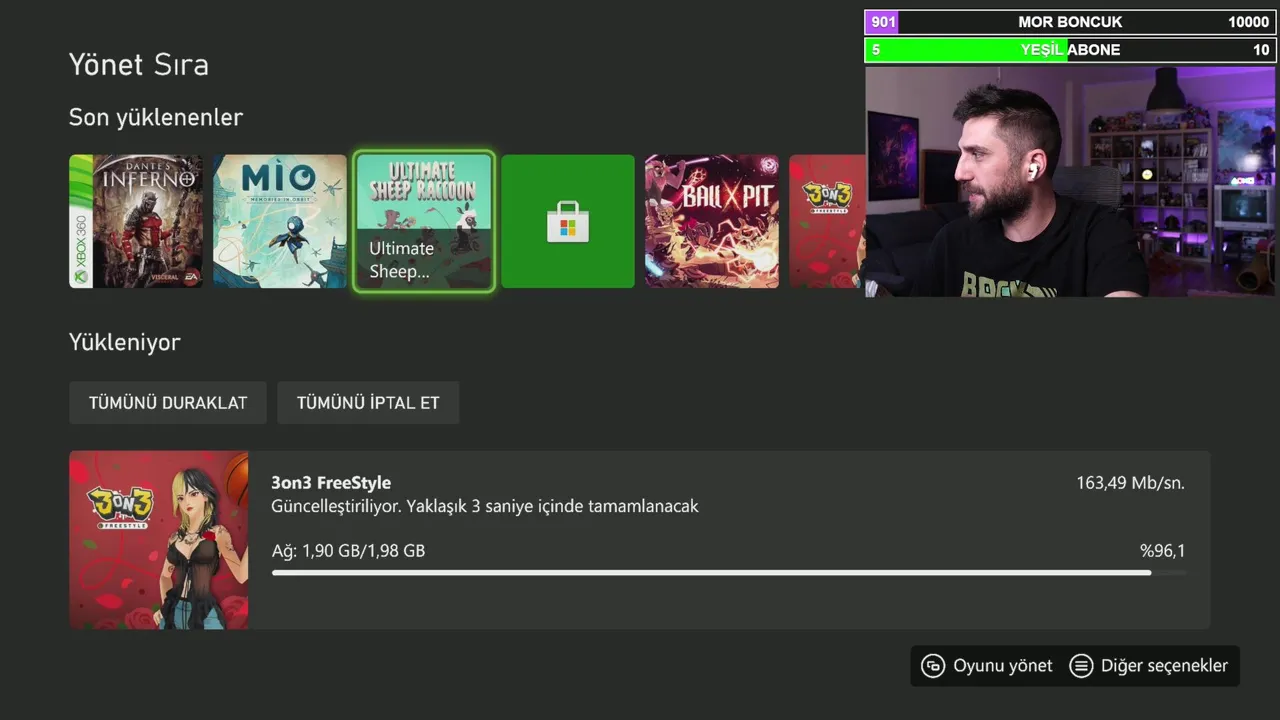The width and height of the screenshot is (1280, 720).
Task: Click the TÜMÜNÜ İPTAL ET button
Action: click(x=368, y=403)
